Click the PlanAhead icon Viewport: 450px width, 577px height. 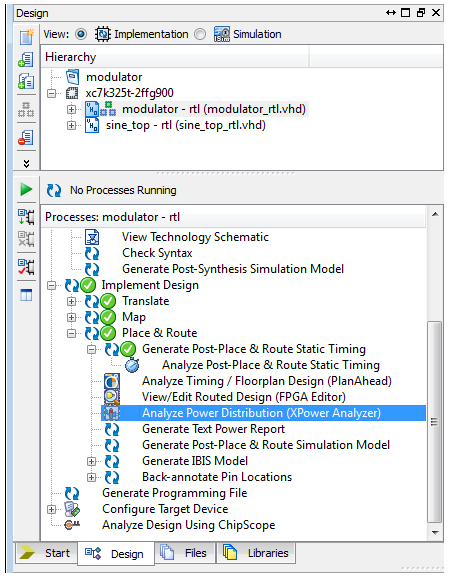click(112, 381)
